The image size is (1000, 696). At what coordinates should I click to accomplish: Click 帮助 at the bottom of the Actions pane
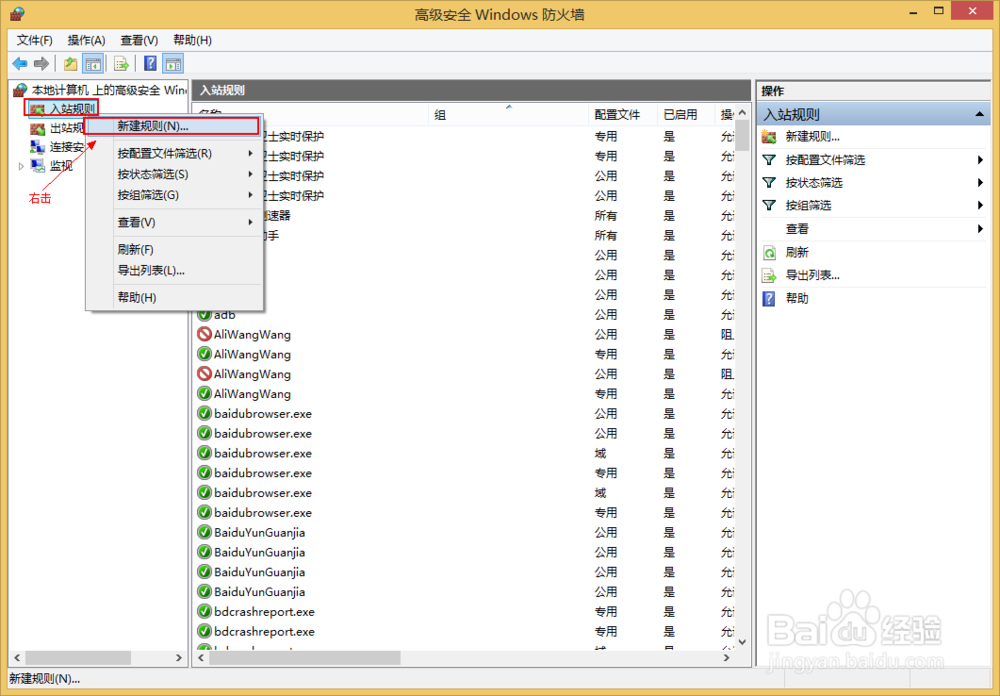(x=794, y=297)
